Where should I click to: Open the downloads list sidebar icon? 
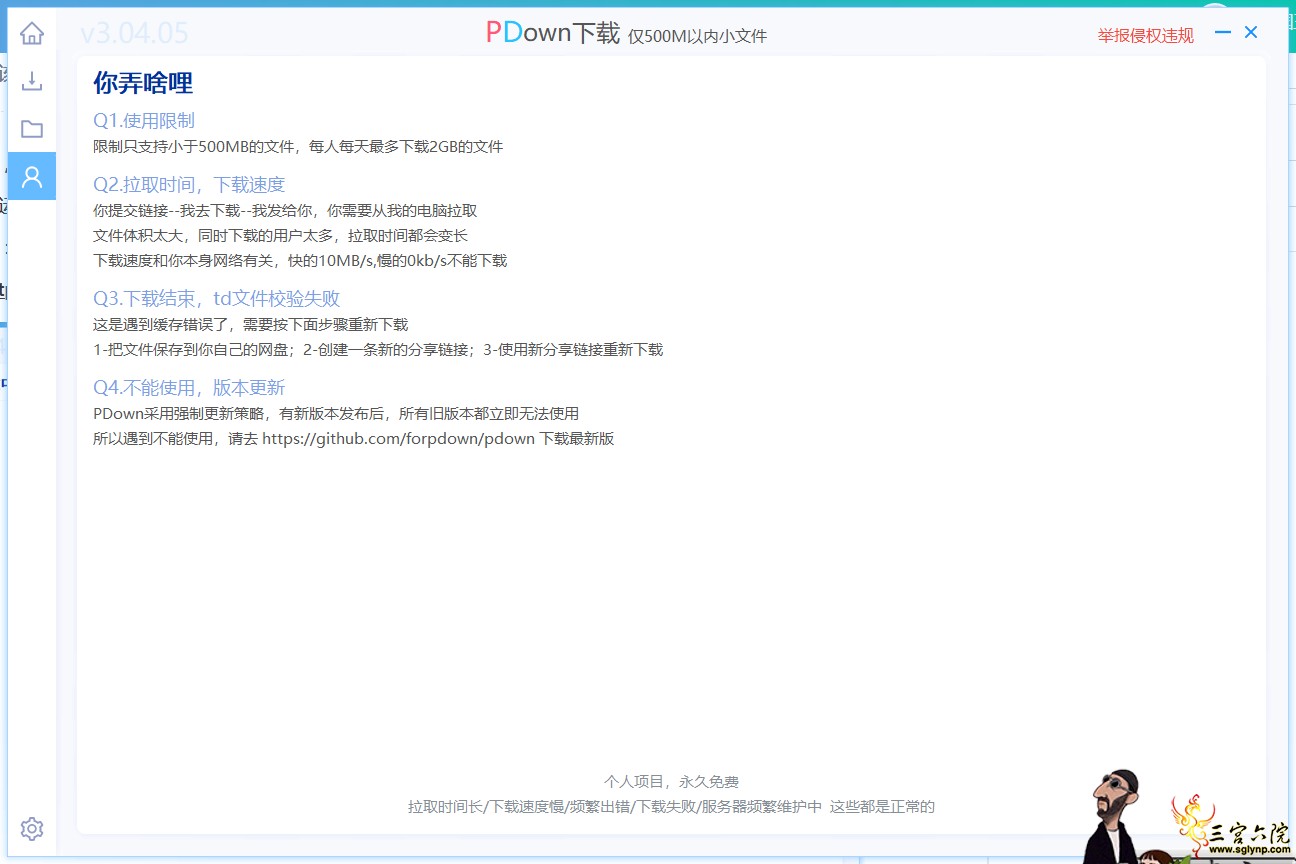(x=32, y=81)
